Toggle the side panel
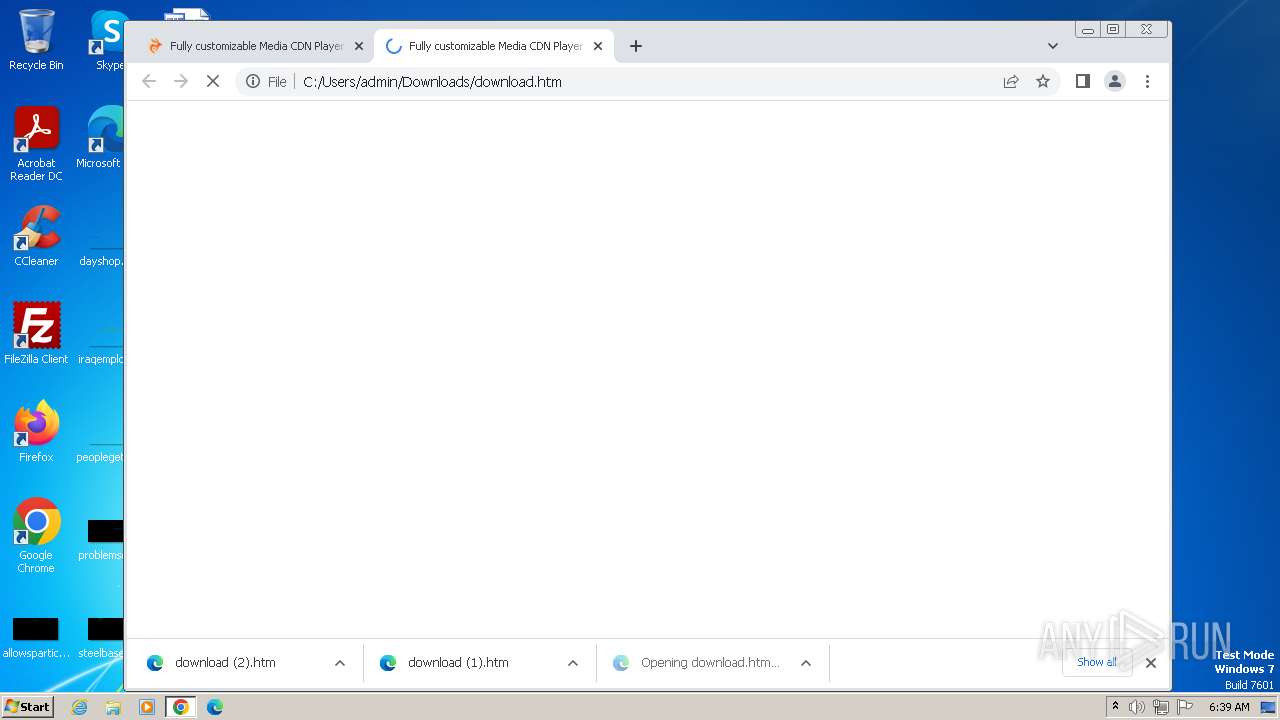Viewport: 1280px width, 720px height. point(1083,82)
